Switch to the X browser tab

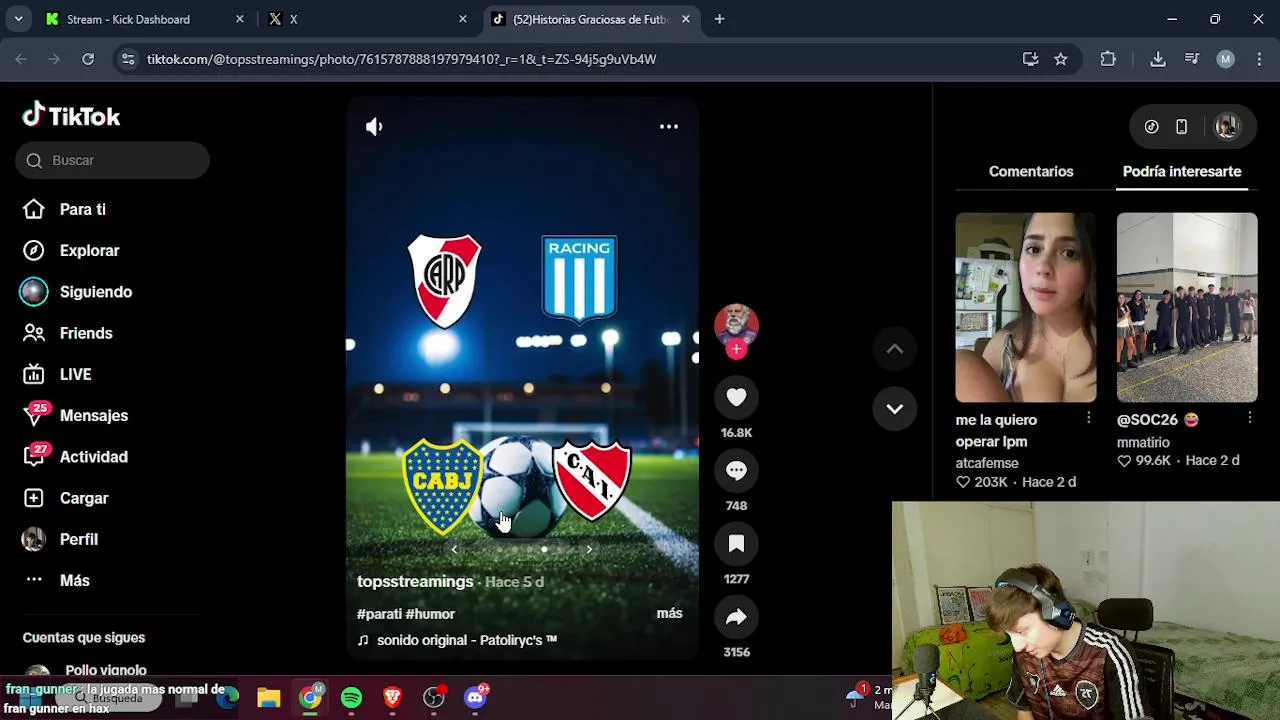tap(366, 19)
